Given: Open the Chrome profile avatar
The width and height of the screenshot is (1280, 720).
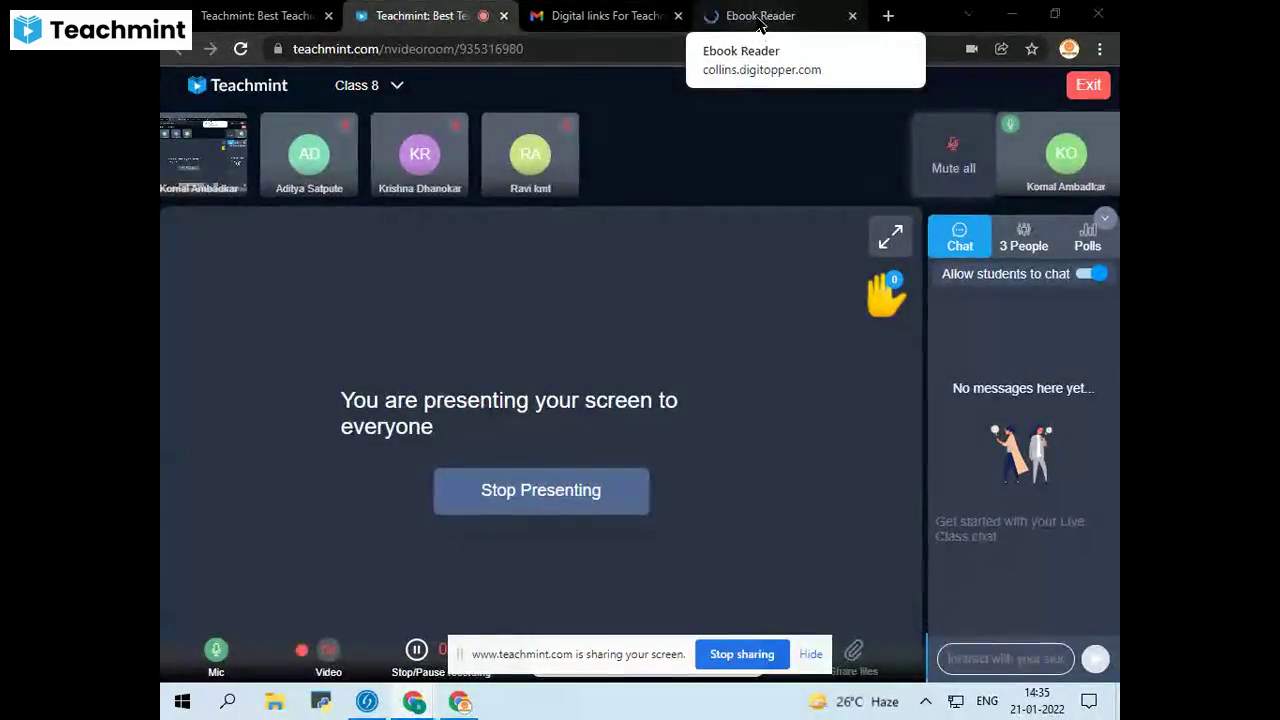Looking at the screenshot, I should pos(1069,49).
